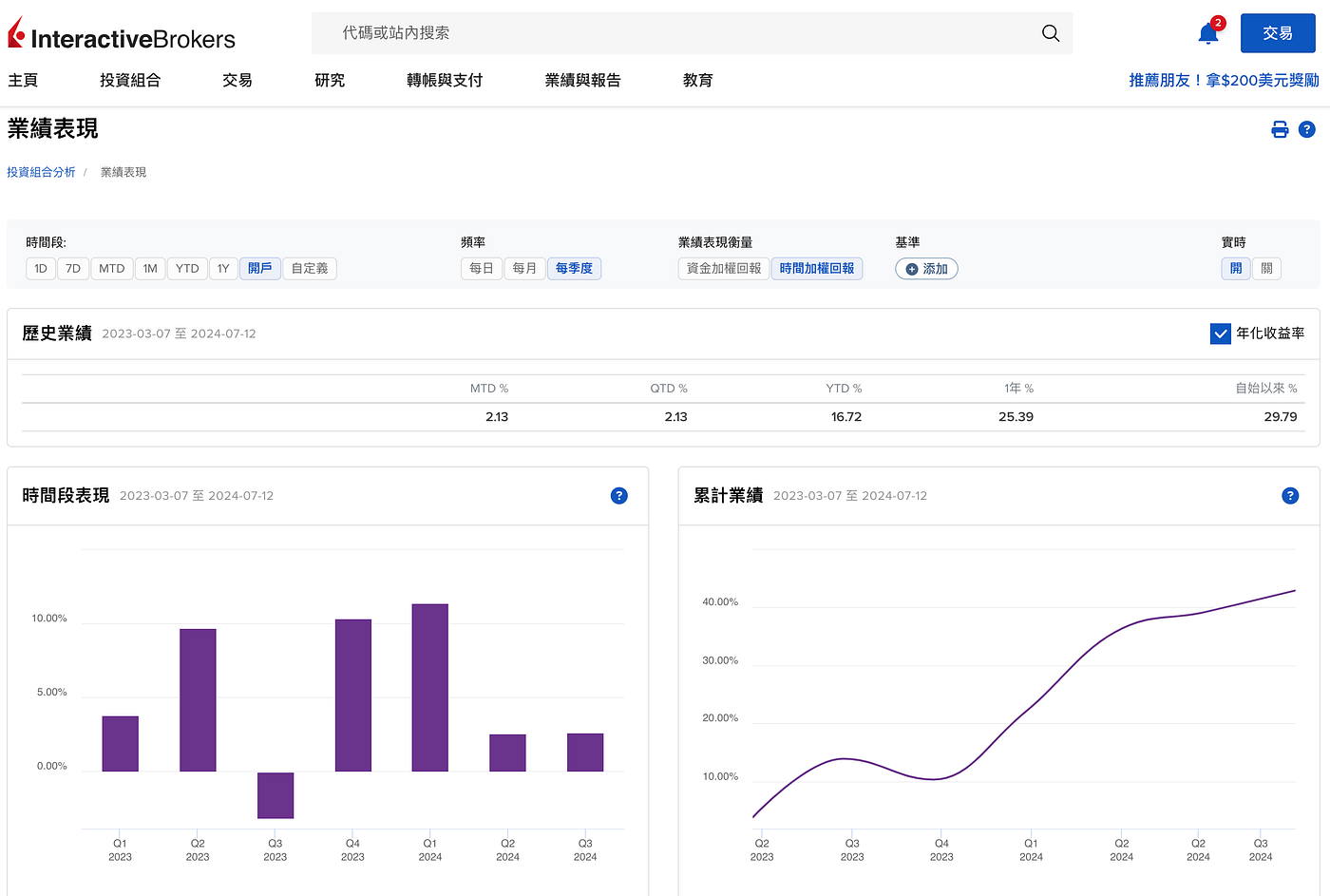Screen dimensions: 1330x896
Task: Set frequency to 每日
Action: tap(482, 269)
